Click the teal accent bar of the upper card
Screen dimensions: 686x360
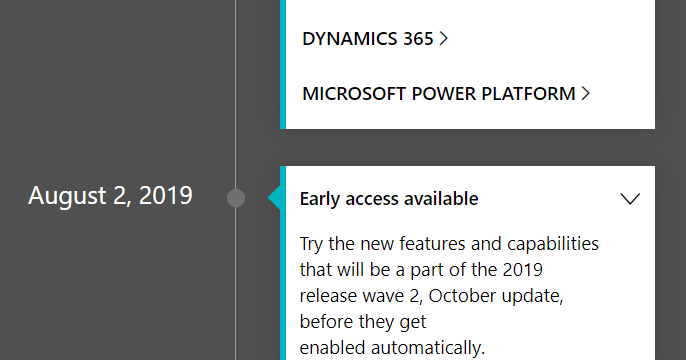click(283, 64)
